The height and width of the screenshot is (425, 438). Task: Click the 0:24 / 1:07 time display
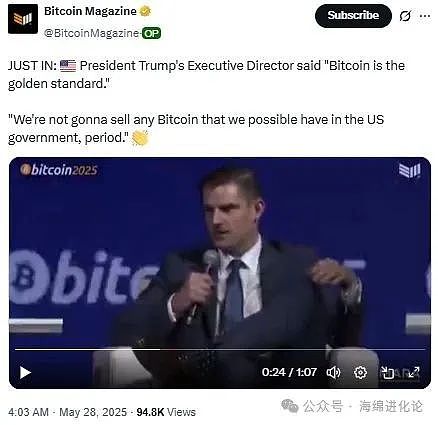click(x=289, y=372)
